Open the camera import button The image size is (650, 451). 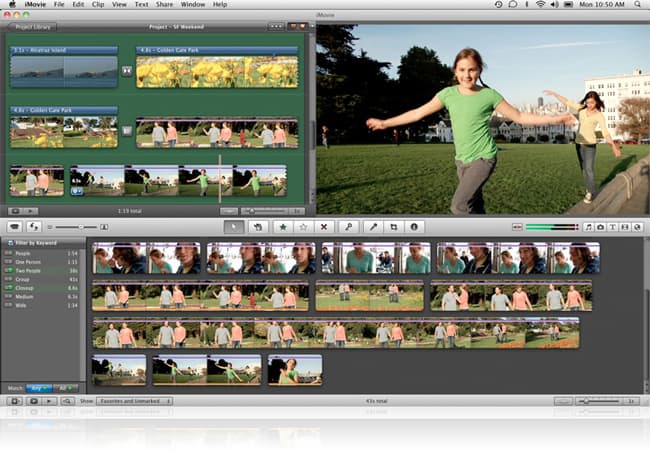pos(13,227)
